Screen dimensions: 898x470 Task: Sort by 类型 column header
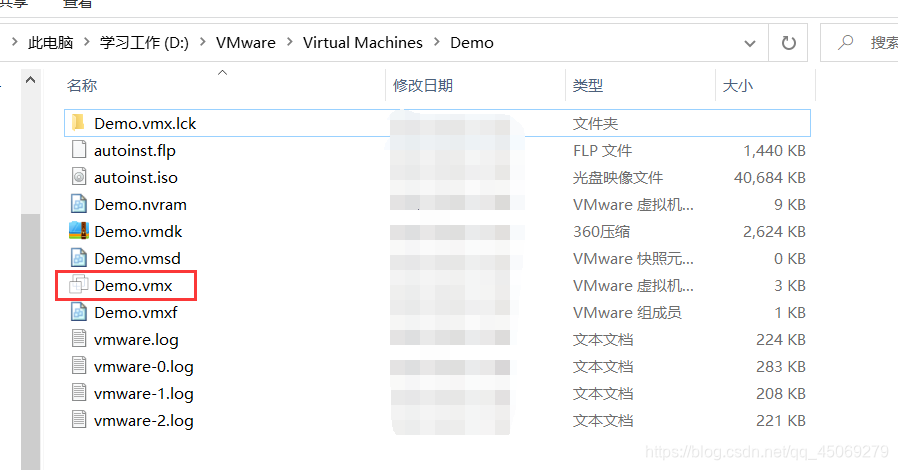point(588,85)
